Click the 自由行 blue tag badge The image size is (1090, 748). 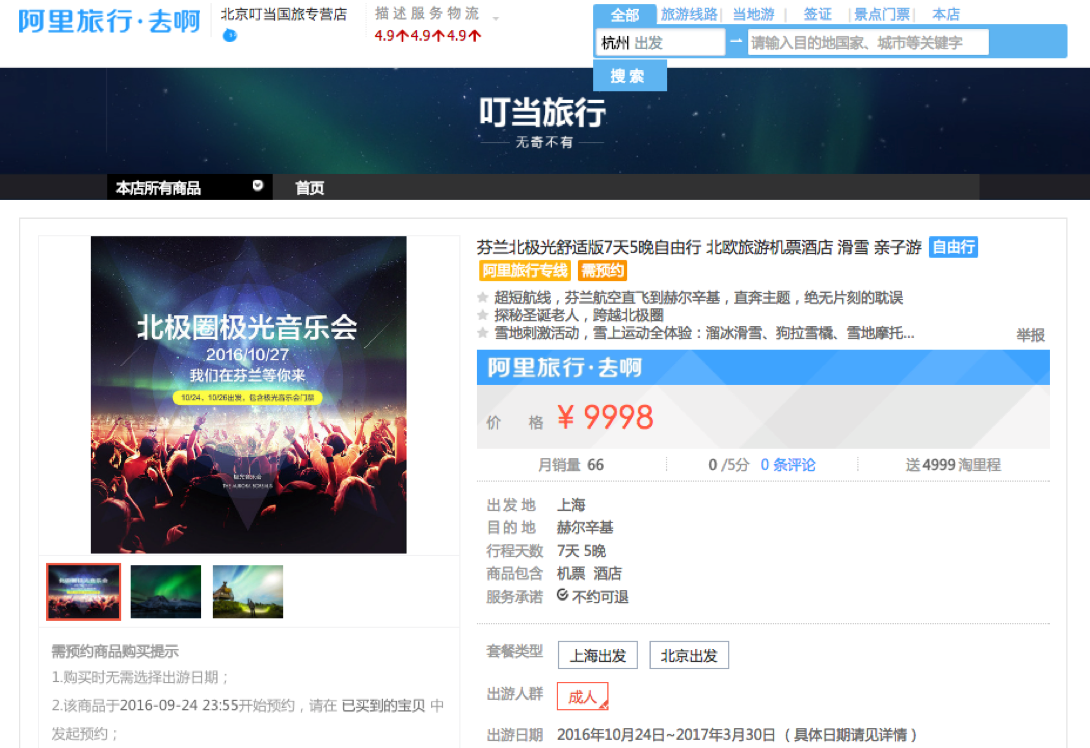click(953, 247)
